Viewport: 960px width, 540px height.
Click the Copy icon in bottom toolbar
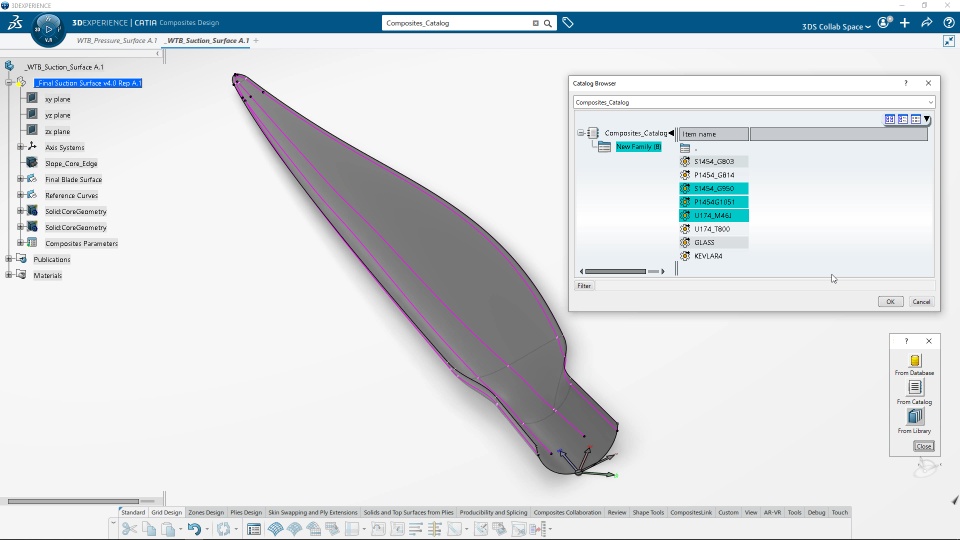click(149, 529)
